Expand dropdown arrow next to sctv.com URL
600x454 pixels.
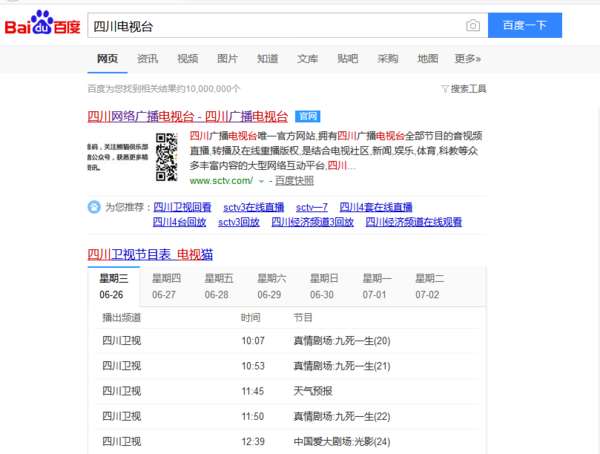[x=261, y=181]
